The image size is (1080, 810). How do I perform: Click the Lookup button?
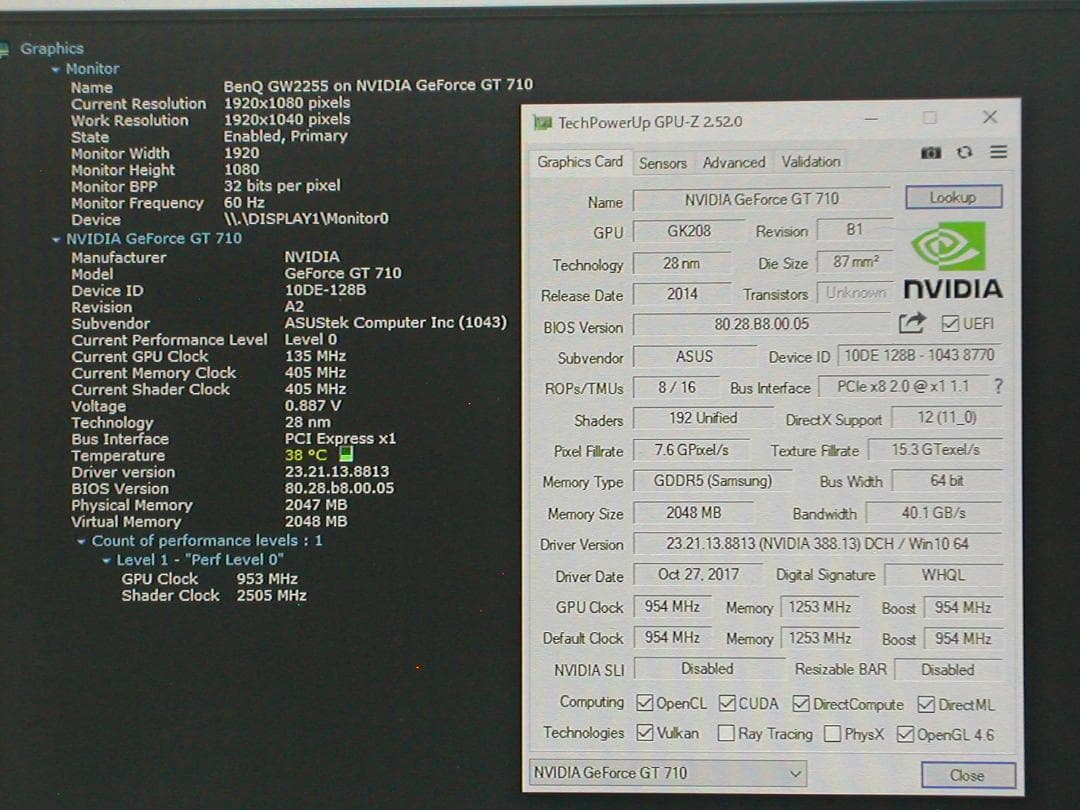click(953, 196)
